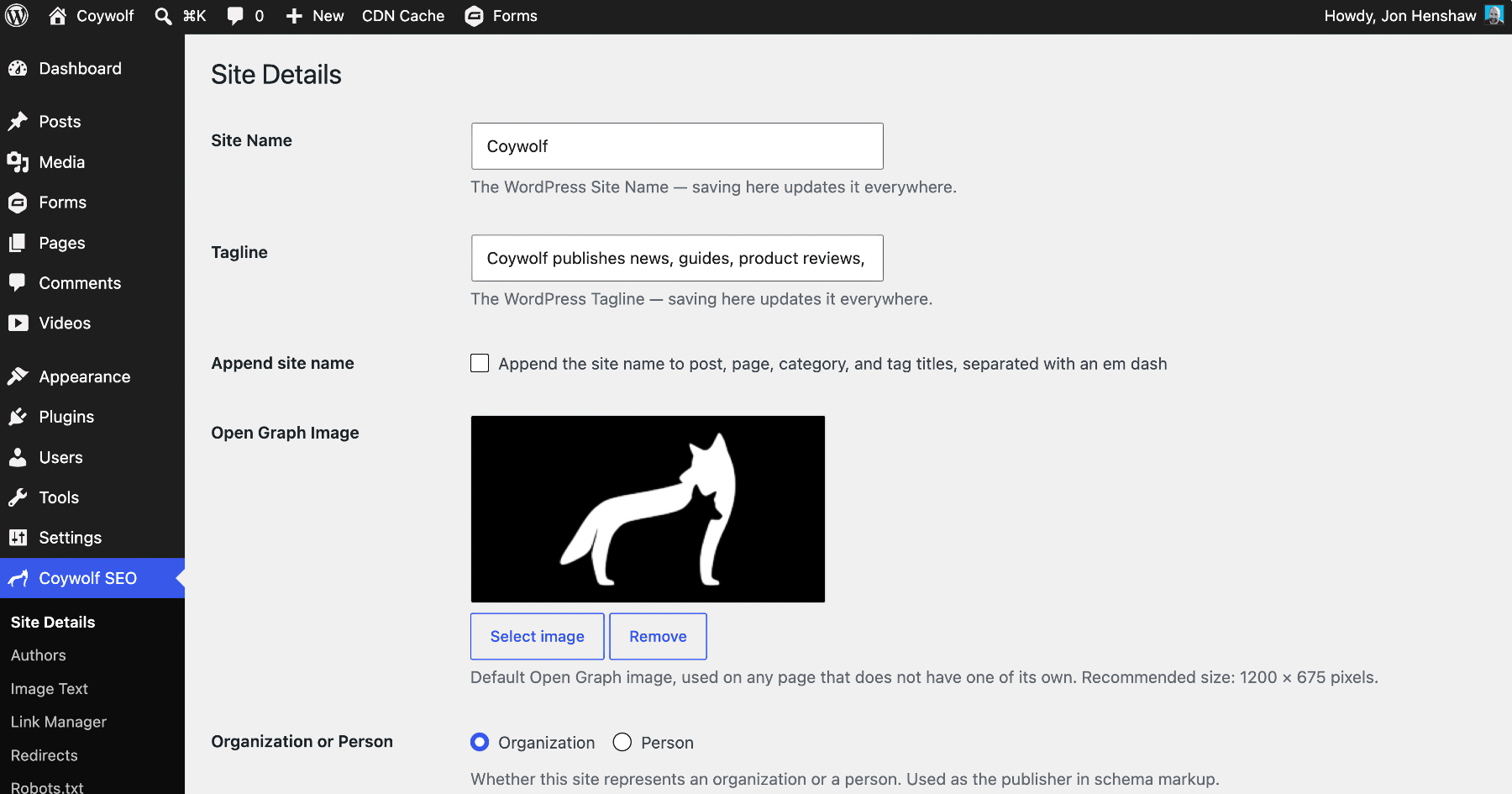Click the Forms sidebar icon
This screenshot has width=1512, height=794.
coord(18,202)
